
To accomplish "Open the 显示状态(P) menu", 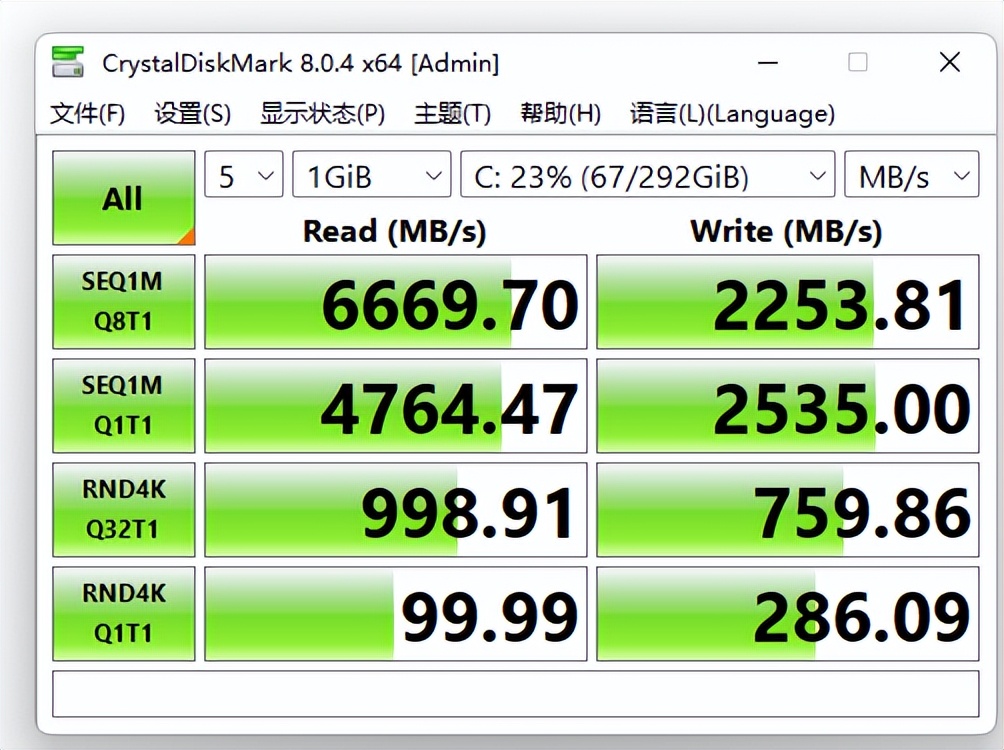I will coord(322,113).
